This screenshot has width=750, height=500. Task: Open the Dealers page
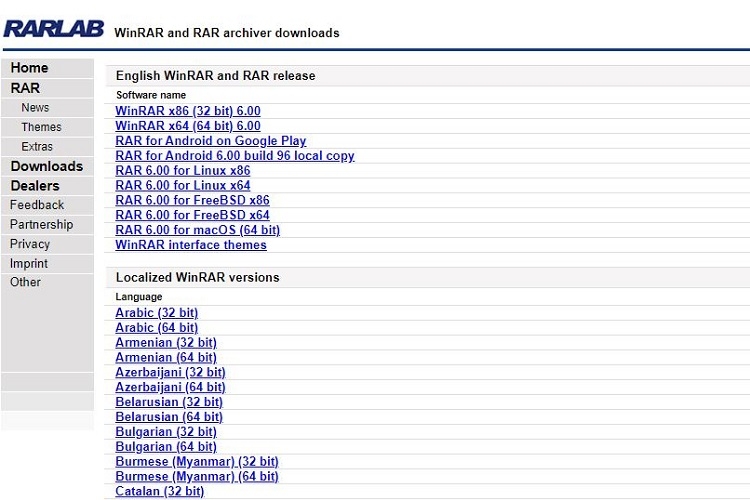[x=35, y=186]
